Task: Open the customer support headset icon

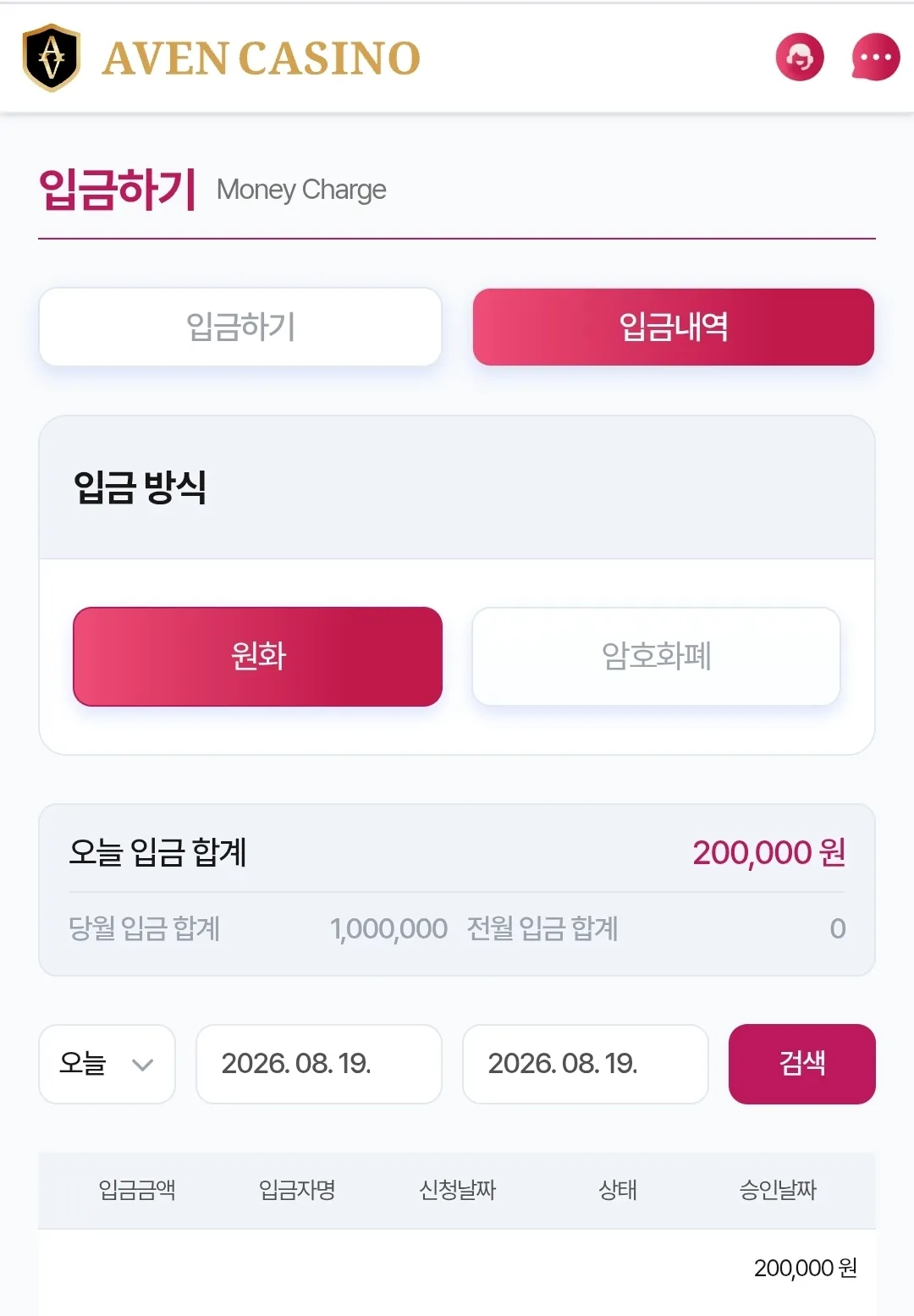Action: [x=799, y=58]
